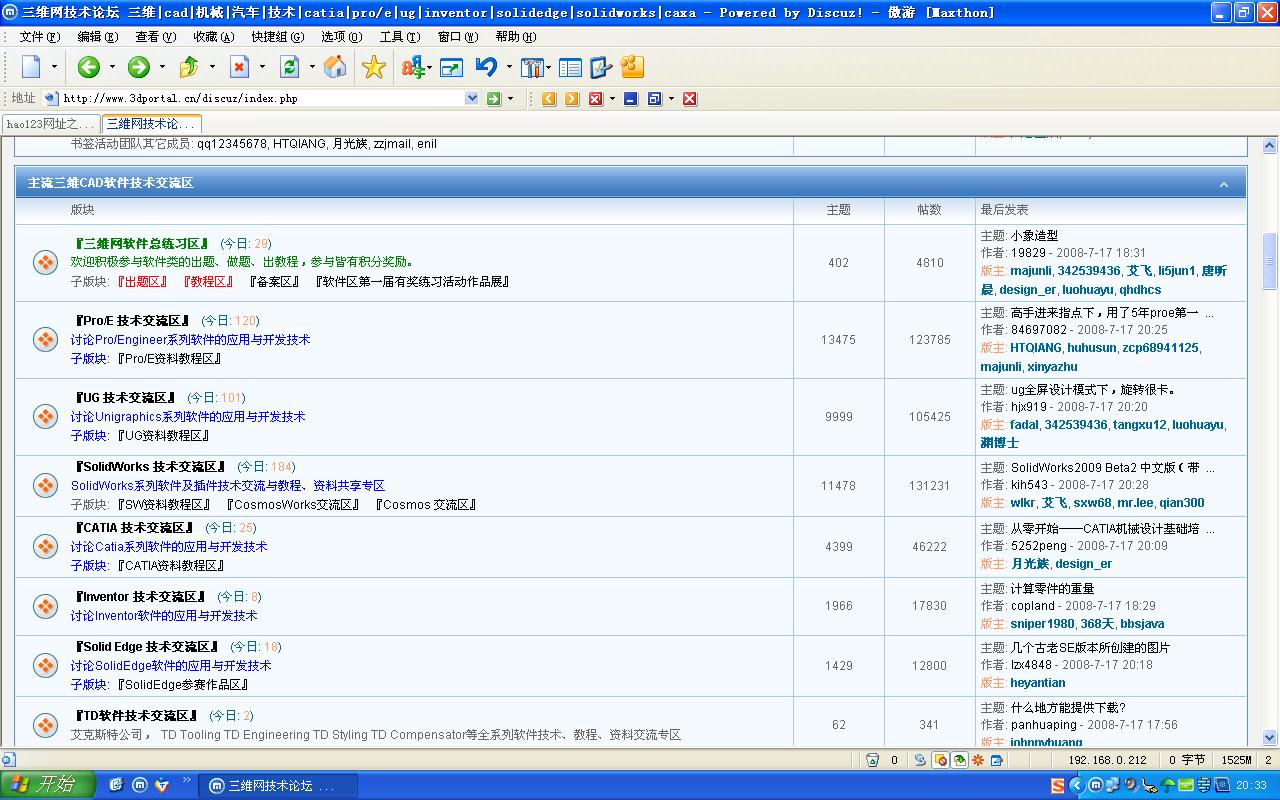This screenshot has height=800, width=1280.
Task: Open the 『SW资料教程区』 subforum link
Action: click(x=164, y=505)
